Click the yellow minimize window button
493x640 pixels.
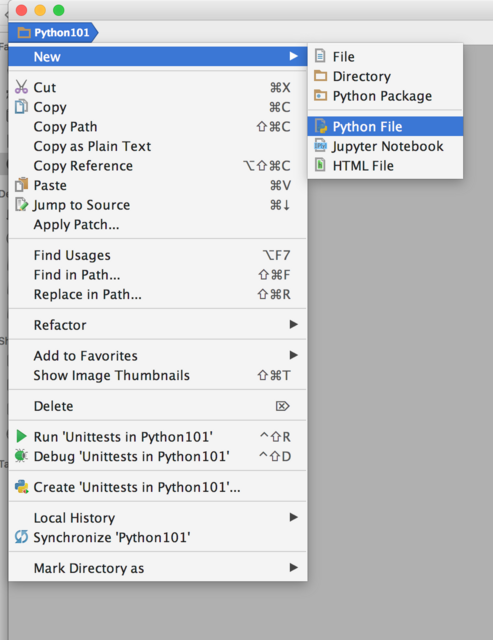click(40, 10)
